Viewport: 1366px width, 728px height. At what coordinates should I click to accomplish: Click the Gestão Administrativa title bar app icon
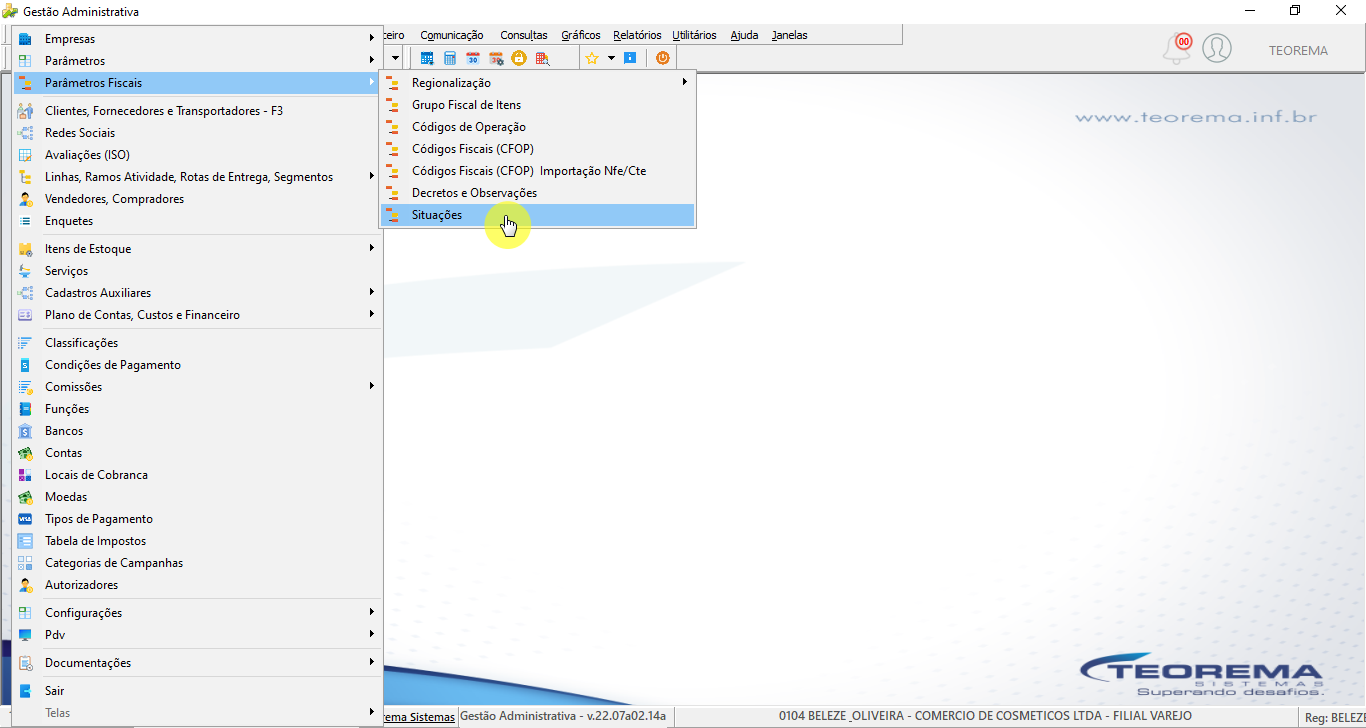pyautogui.click(x=10, y=12)
